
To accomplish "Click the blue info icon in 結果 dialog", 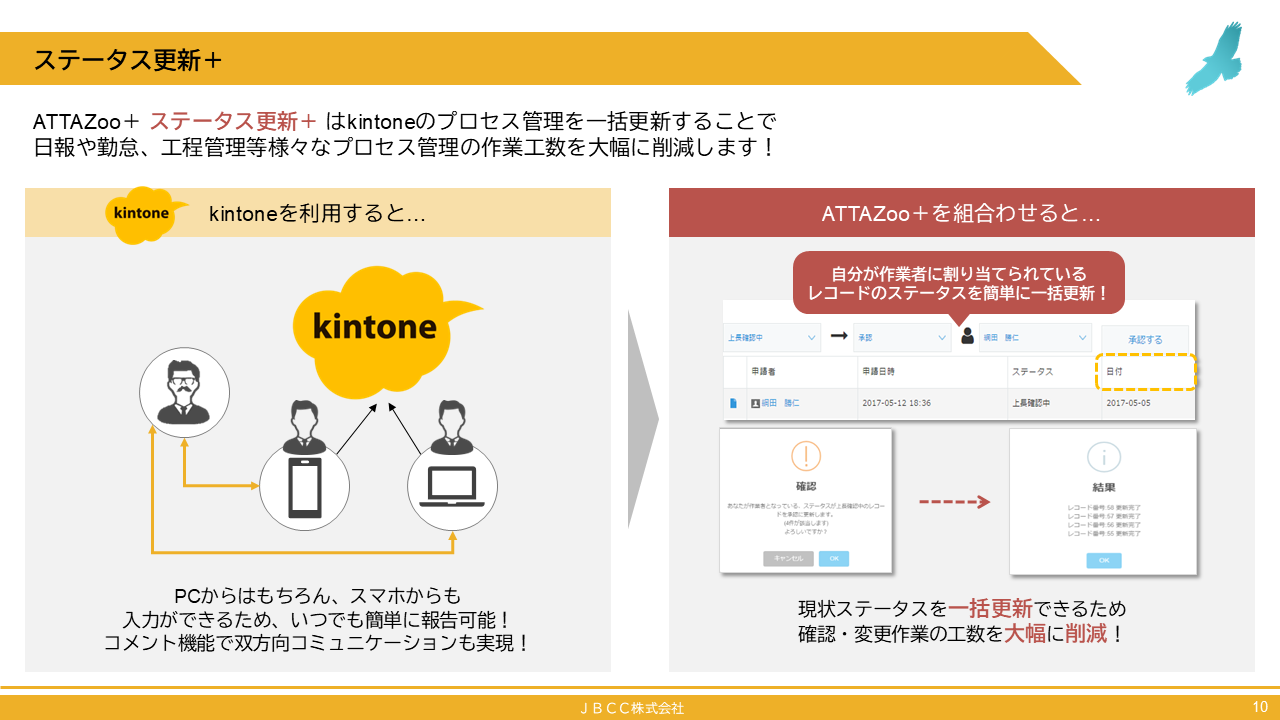I will pos(1103,458).
